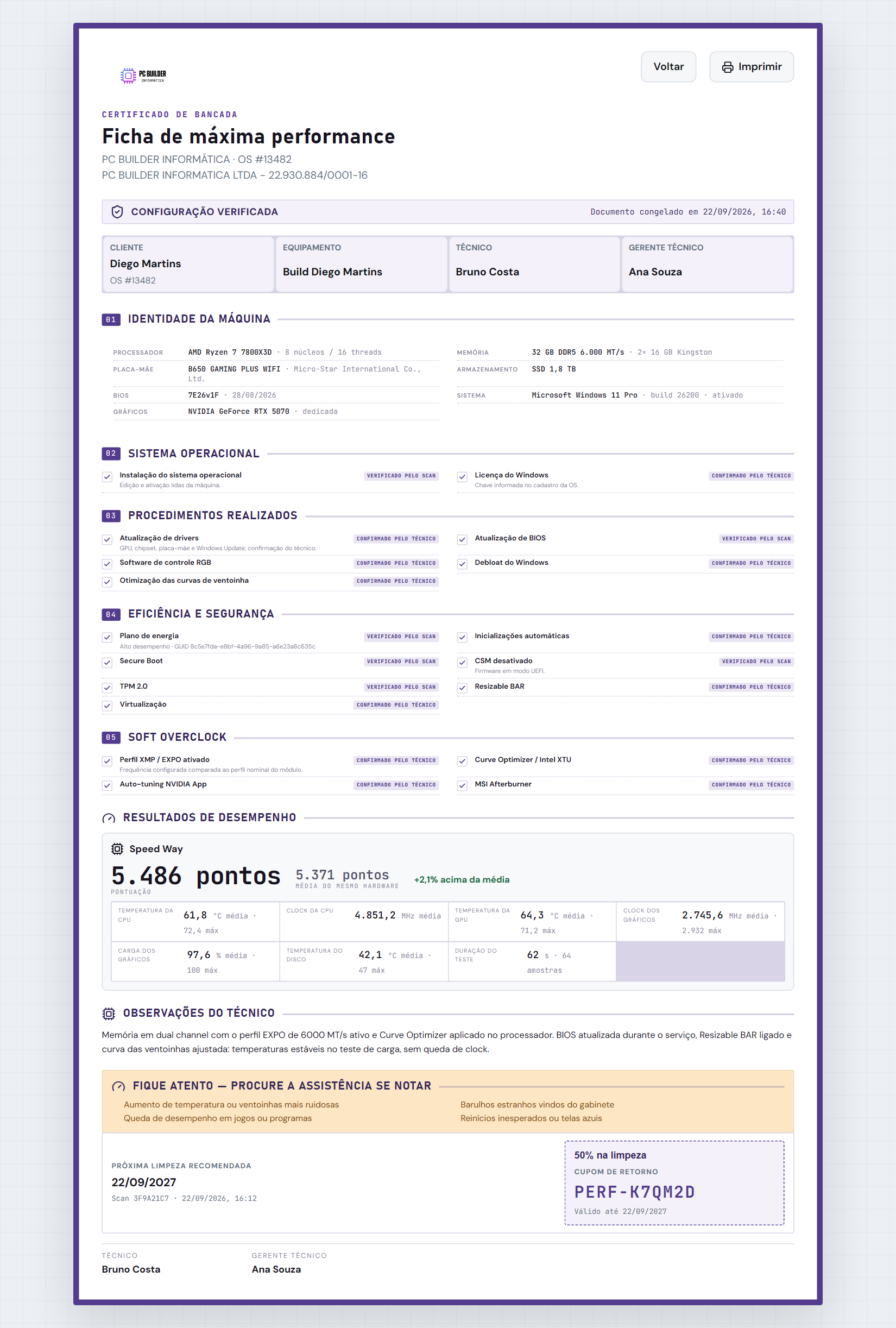Toggle the Perfil XMP / EXPO ativado checkbox
896x1328 pixels.
coord(108,761)
